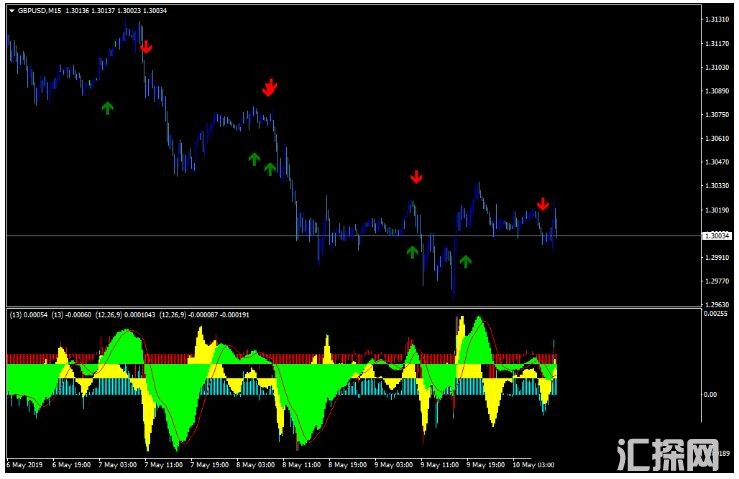Click the 1.29630 price axis label
Image resolution: width=739 pixels, height=479 pixels.
click(x=717, y=304)
